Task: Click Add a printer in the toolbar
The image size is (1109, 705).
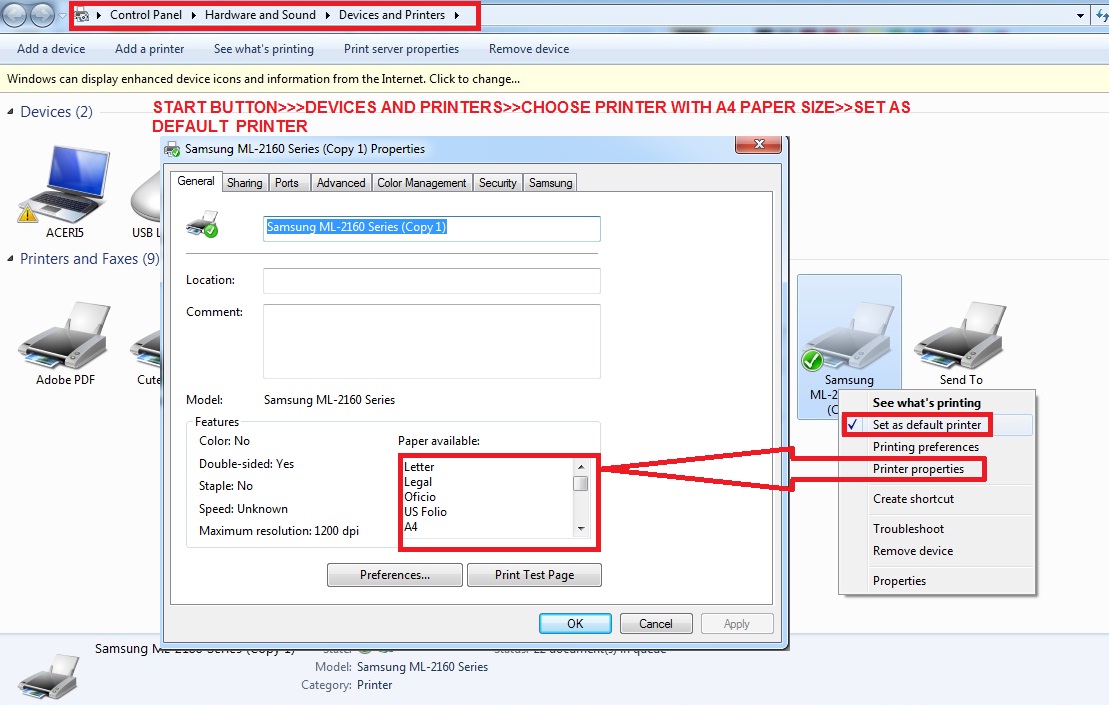Action: point(149,49)
